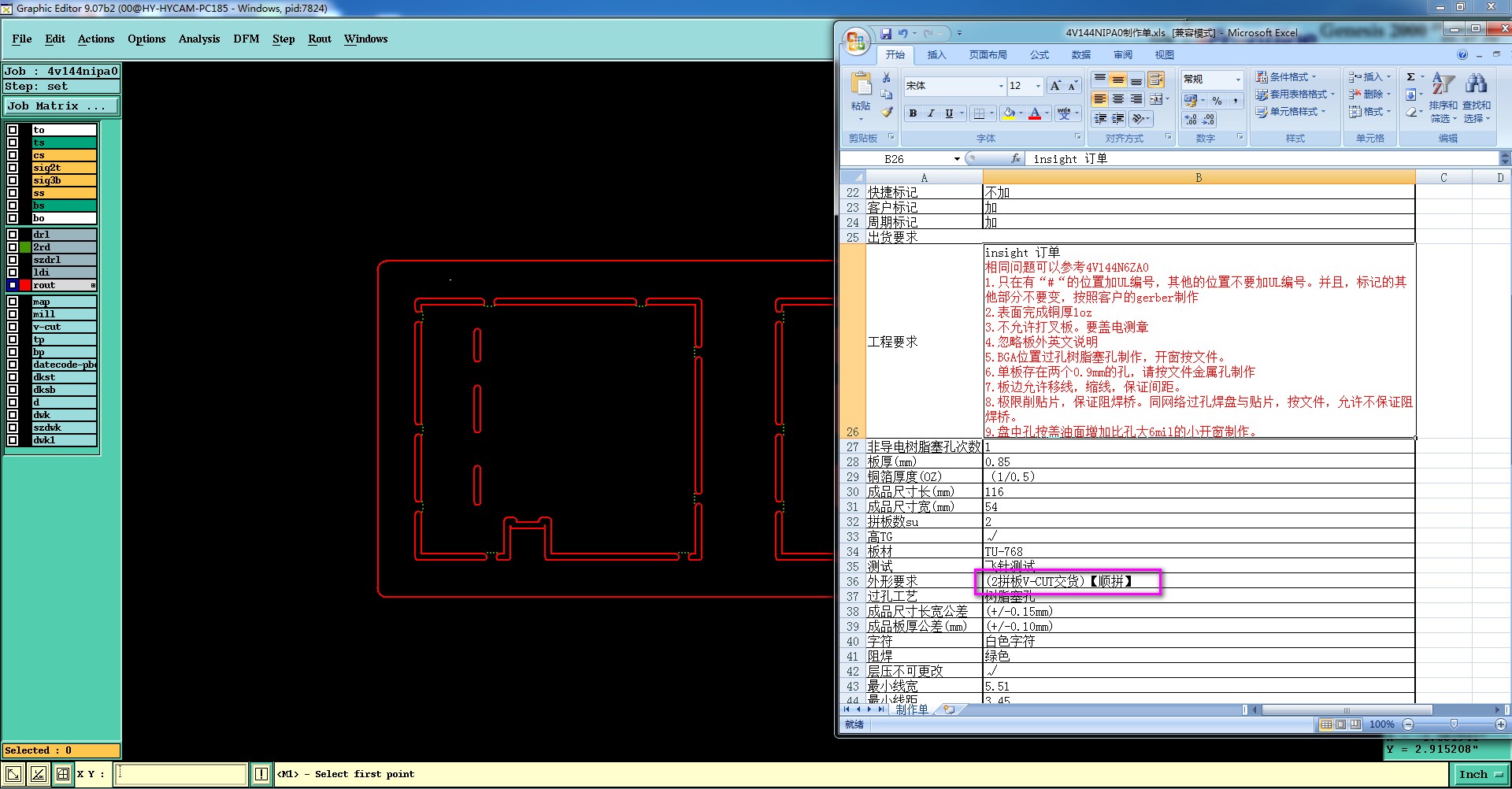The image size is (1512, 789).
Task: Apply comma style number format
Action: coord(1235,101)
